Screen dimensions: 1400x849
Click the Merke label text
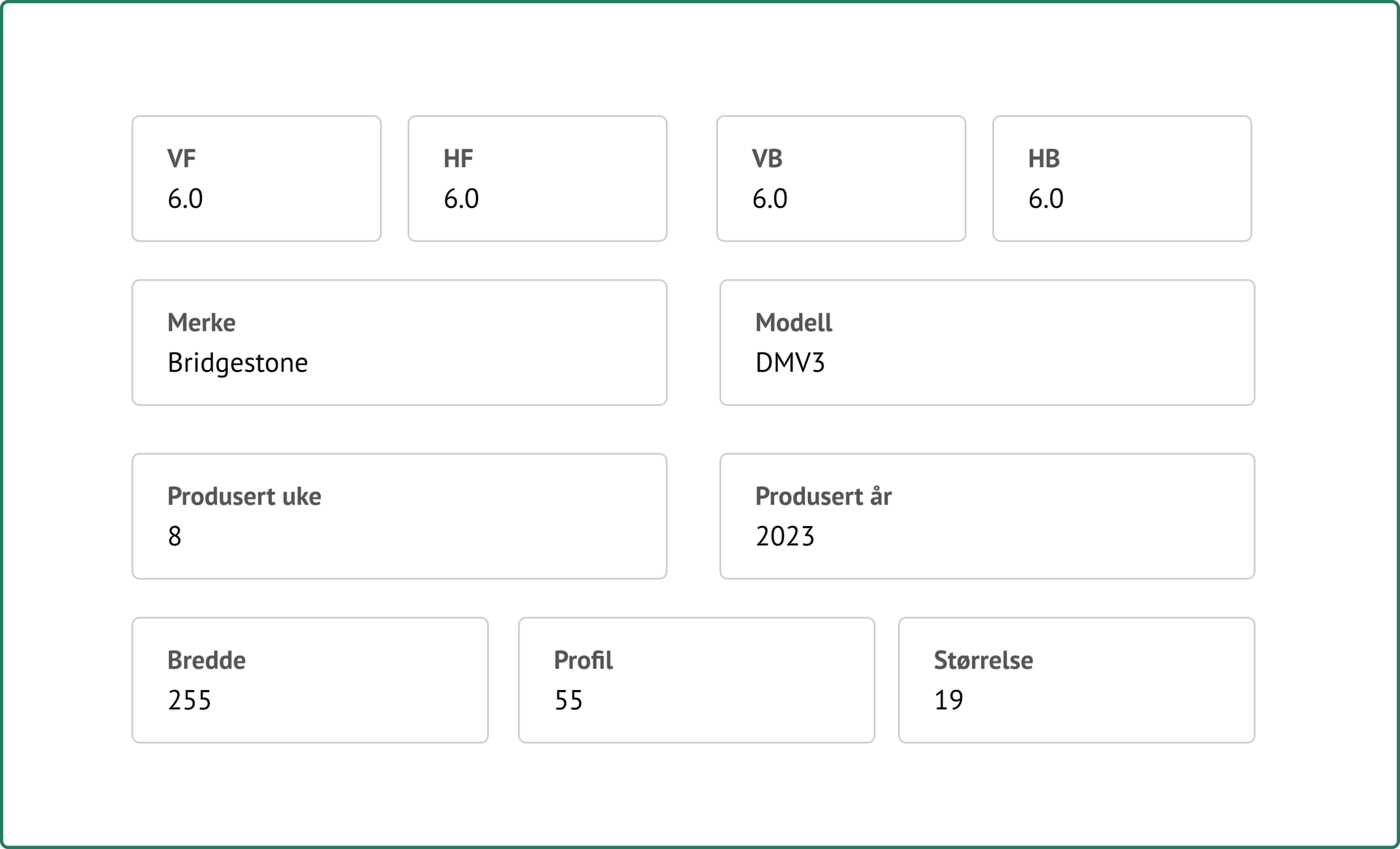(x=201, y=323)
